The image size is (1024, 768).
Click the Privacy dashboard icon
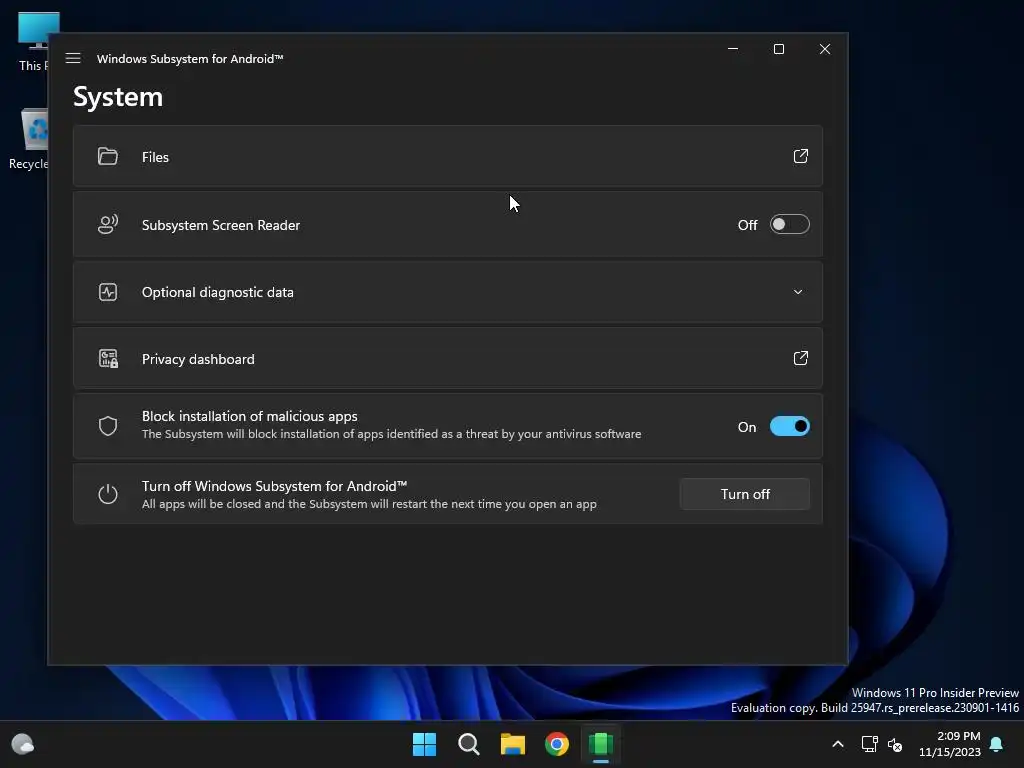[x=108, y=359]
